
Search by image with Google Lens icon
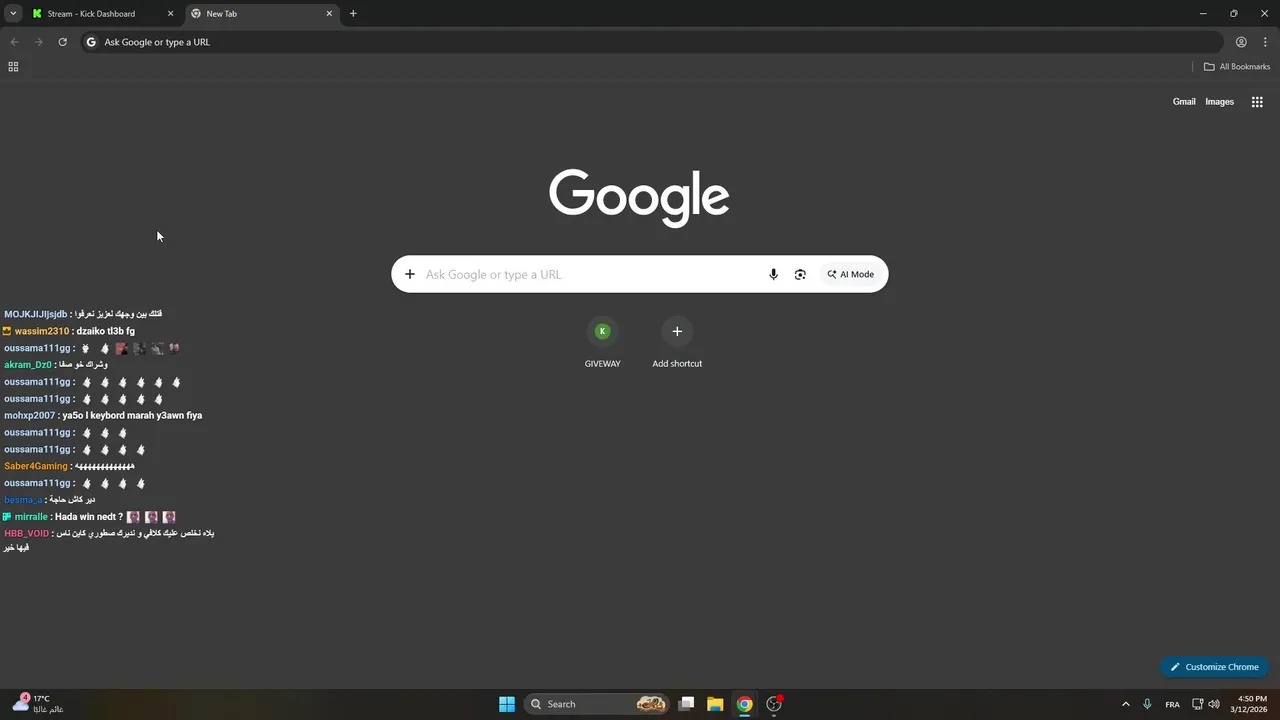tap(800, 274)
